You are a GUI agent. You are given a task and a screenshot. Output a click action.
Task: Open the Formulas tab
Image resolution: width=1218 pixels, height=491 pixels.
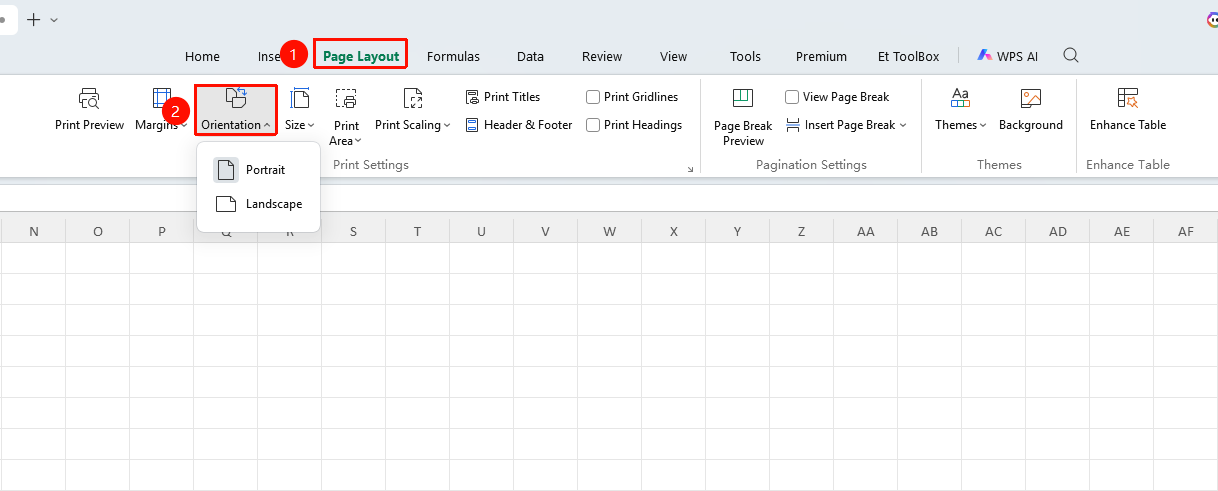point(453,56)
